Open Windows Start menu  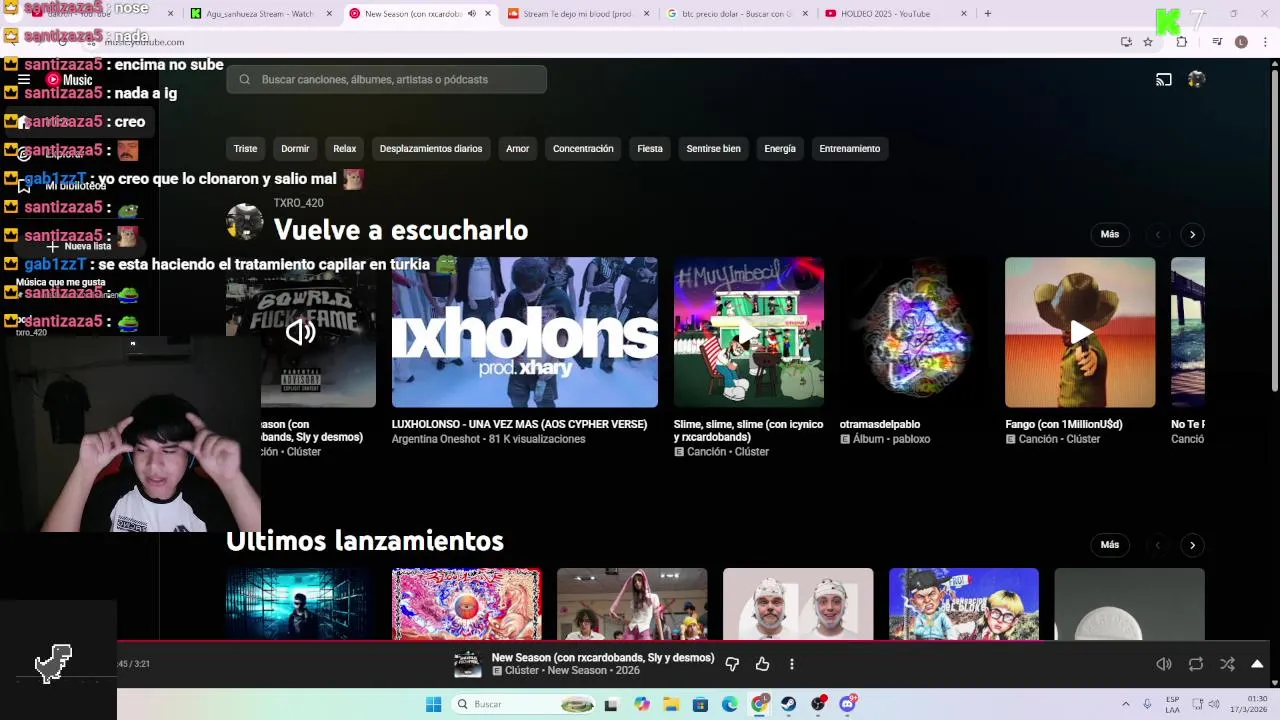click(433, 704)
